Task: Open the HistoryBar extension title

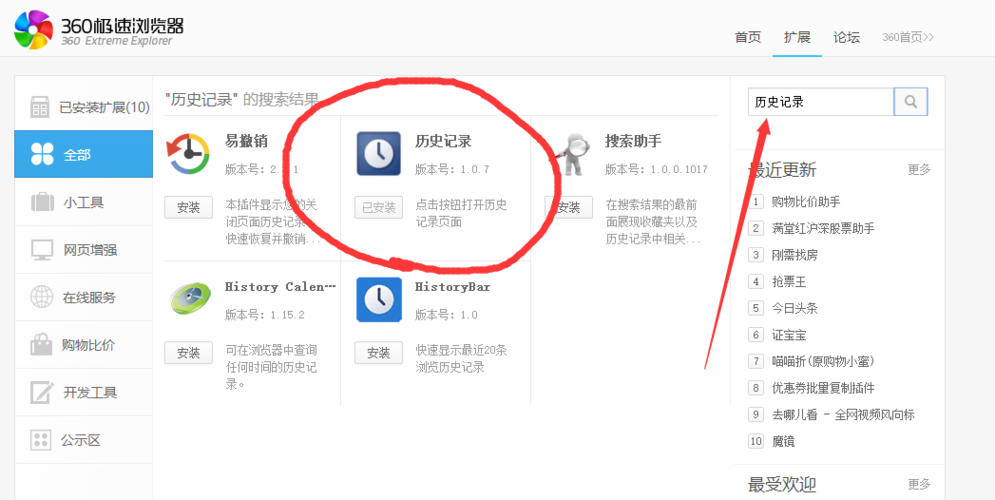Action: point(452,287)
